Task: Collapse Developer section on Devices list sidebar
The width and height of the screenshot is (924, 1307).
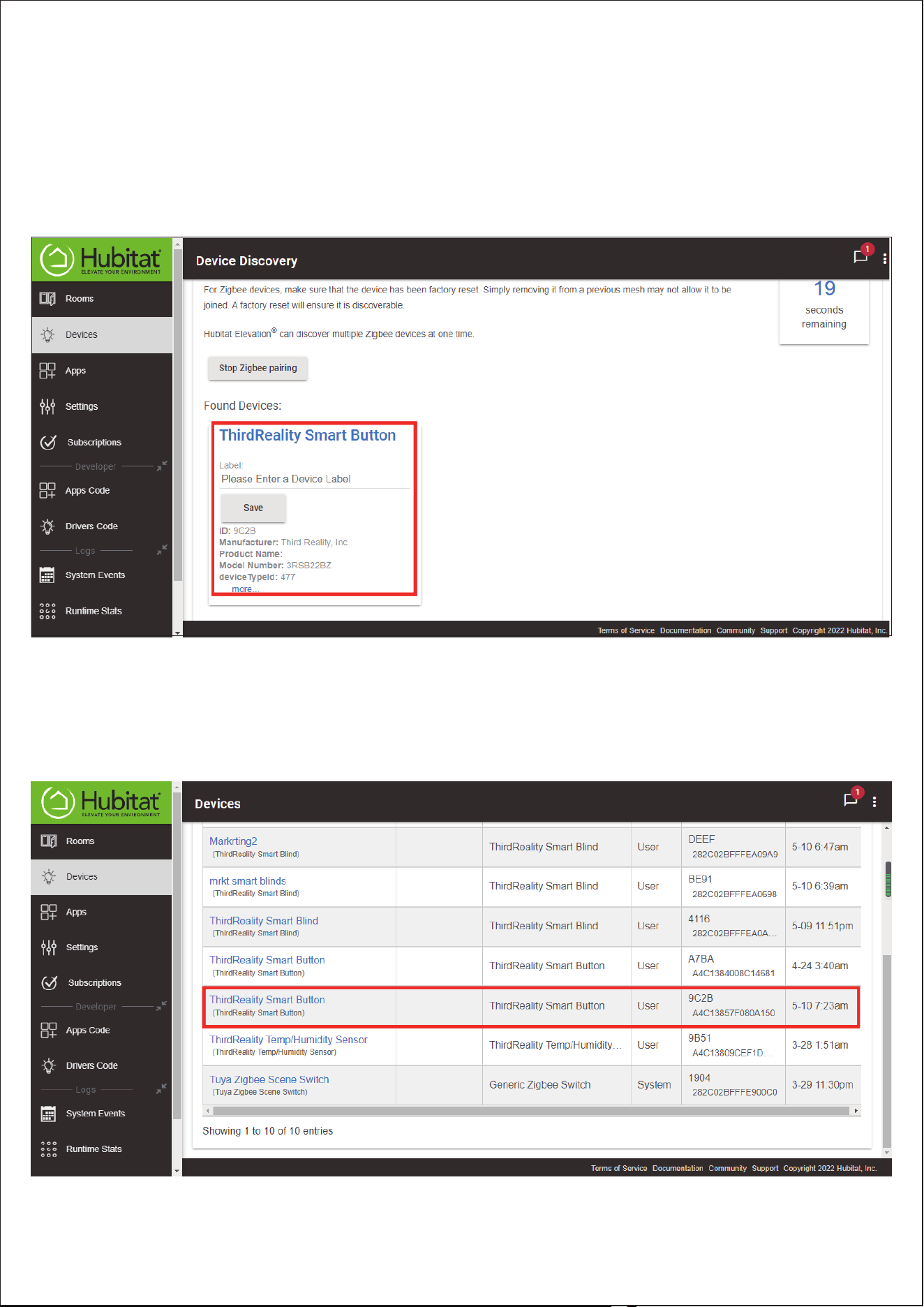Action: click(x=161, y=1006)
